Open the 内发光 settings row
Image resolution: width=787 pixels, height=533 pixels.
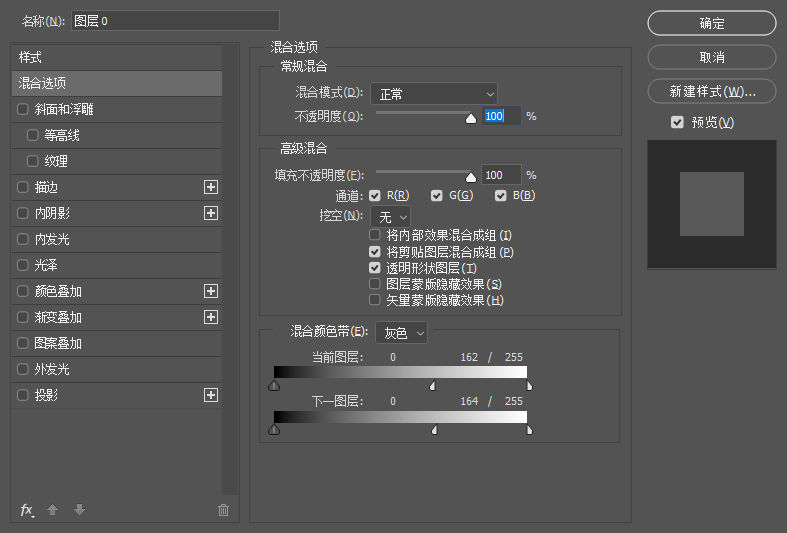click(117, 239)
